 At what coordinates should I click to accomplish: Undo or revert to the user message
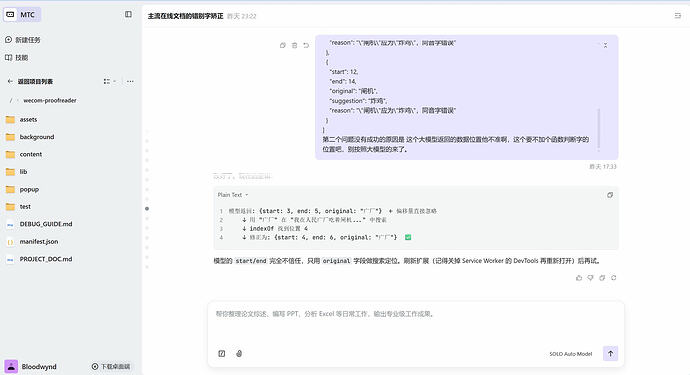point(306,45)
